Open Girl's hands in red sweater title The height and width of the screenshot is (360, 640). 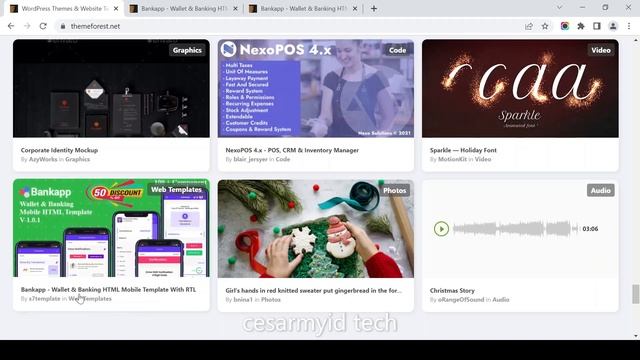point(313,291)
